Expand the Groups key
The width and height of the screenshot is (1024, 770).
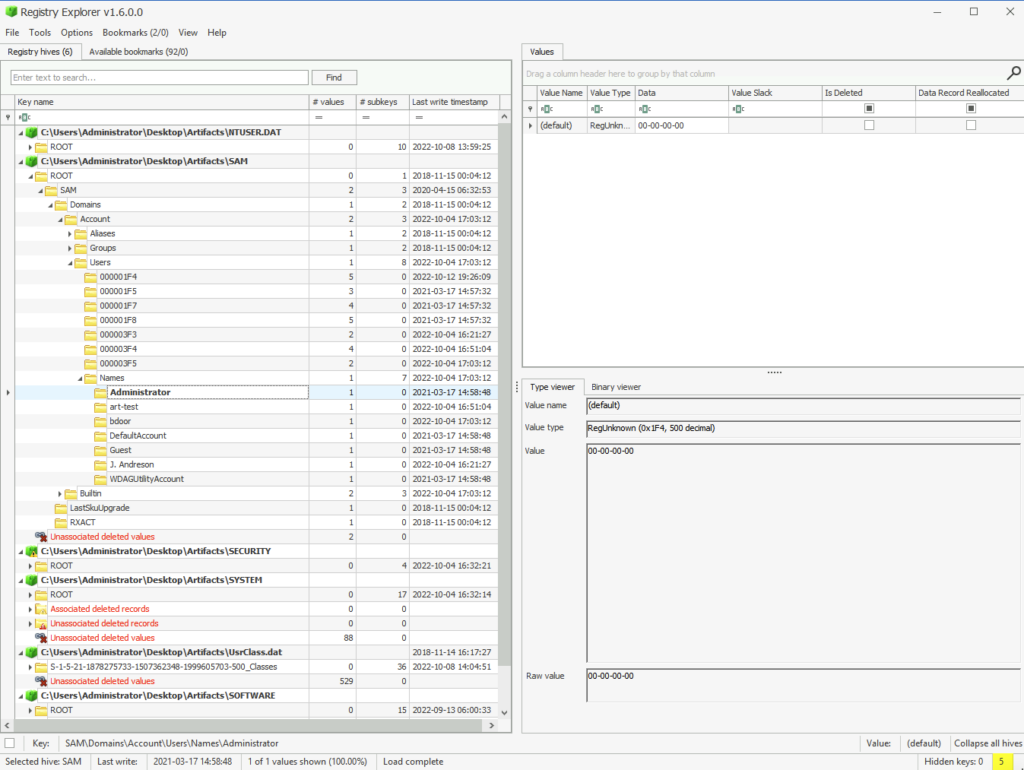pyautogui.click(x=70, y=248)
